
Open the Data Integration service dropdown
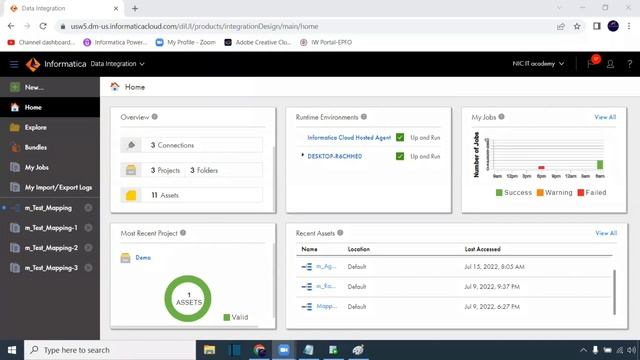point(118,64)
